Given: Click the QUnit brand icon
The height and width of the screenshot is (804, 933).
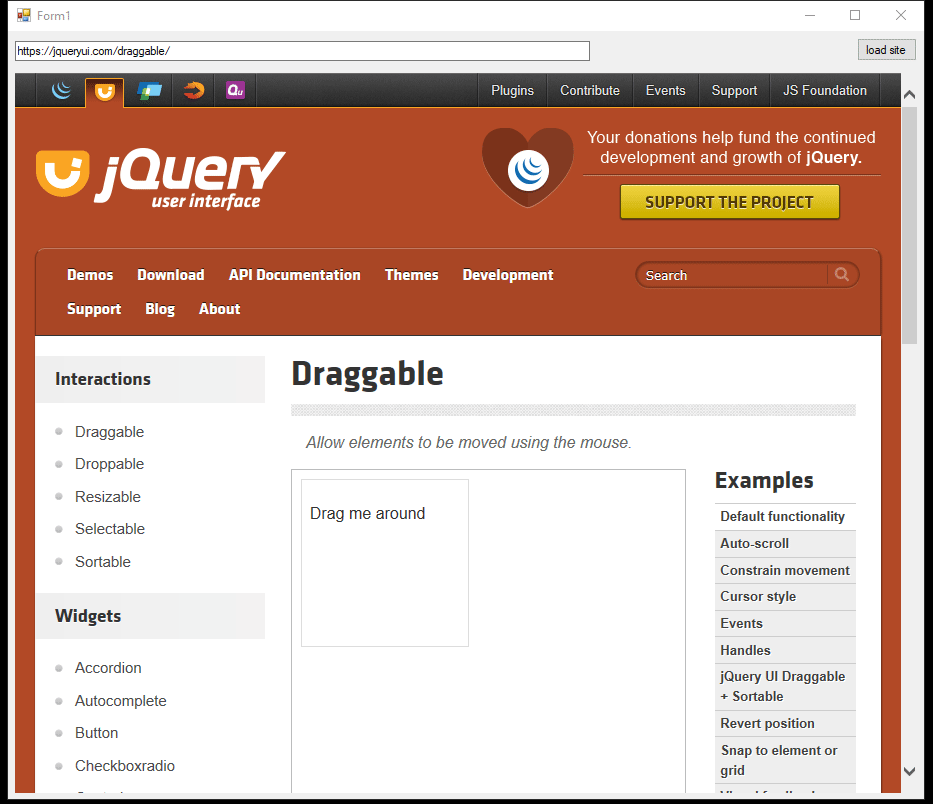Looking at the screenshot, I should 234,90.
